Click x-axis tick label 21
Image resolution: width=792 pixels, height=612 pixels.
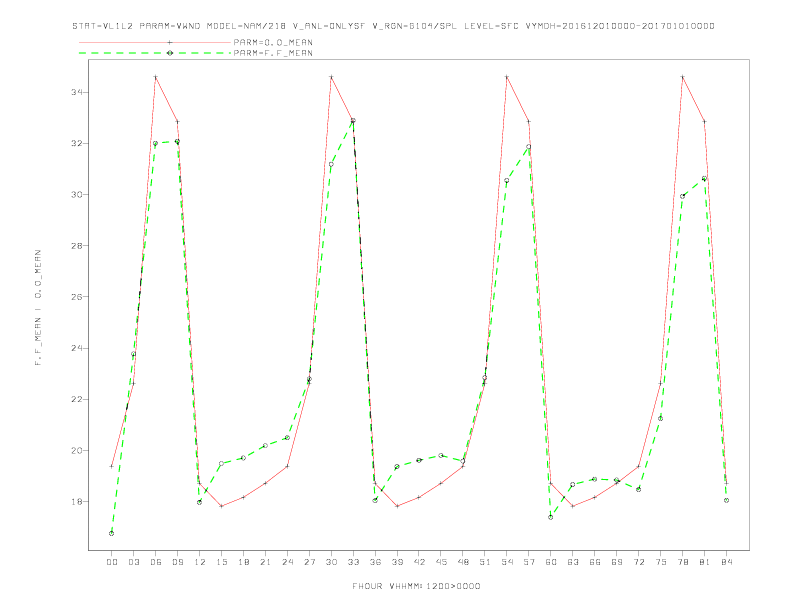click(265, 562)
